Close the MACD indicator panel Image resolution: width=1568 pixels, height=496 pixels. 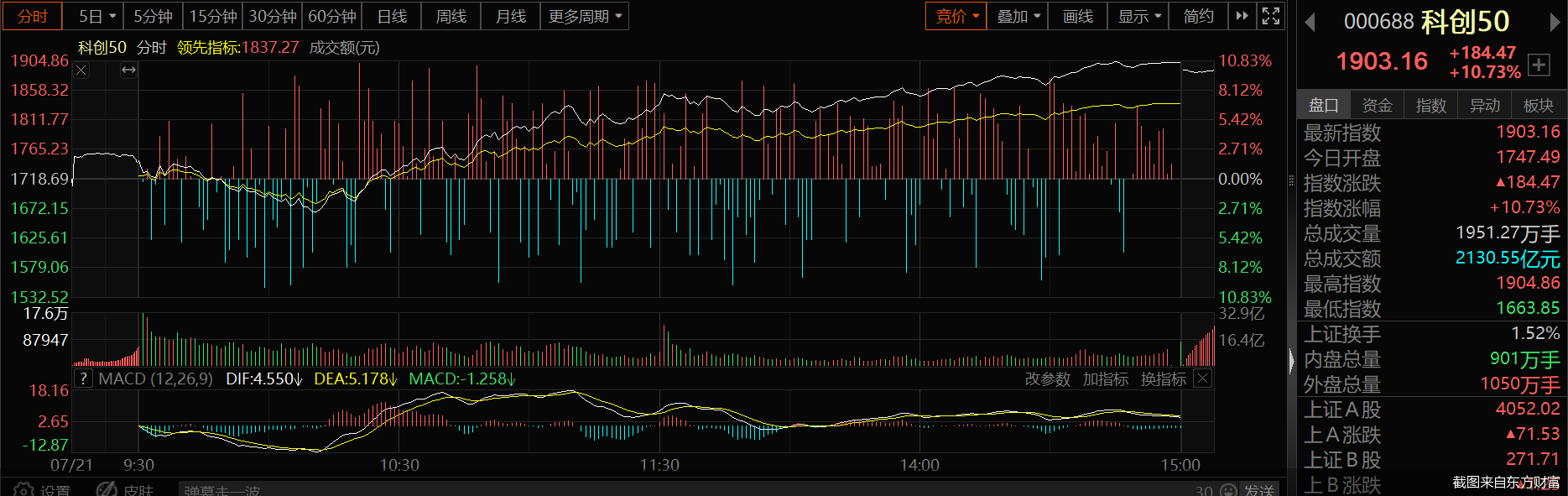pyautogui.click(x=1202, y=379)
